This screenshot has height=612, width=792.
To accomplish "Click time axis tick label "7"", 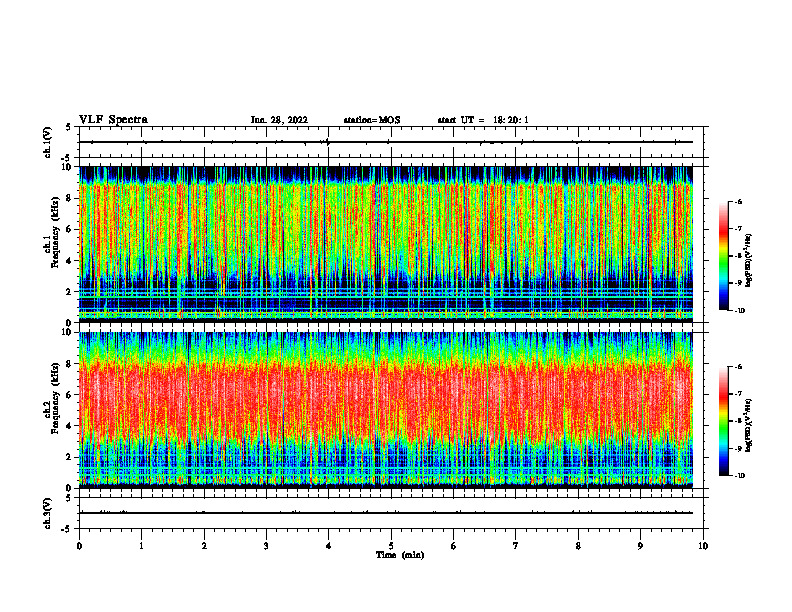I will click(x=516, y=546).
